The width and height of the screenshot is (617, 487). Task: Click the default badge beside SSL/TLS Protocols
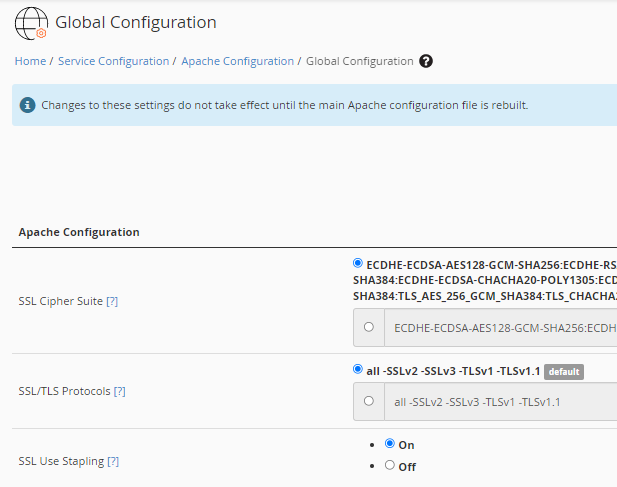coord(563,371)
